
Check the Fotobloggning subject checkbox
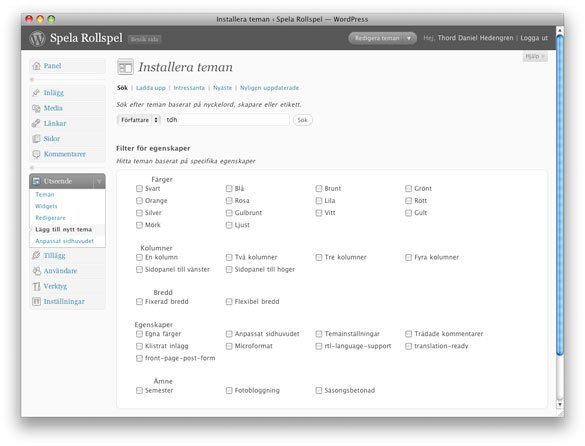click(229, 390)
